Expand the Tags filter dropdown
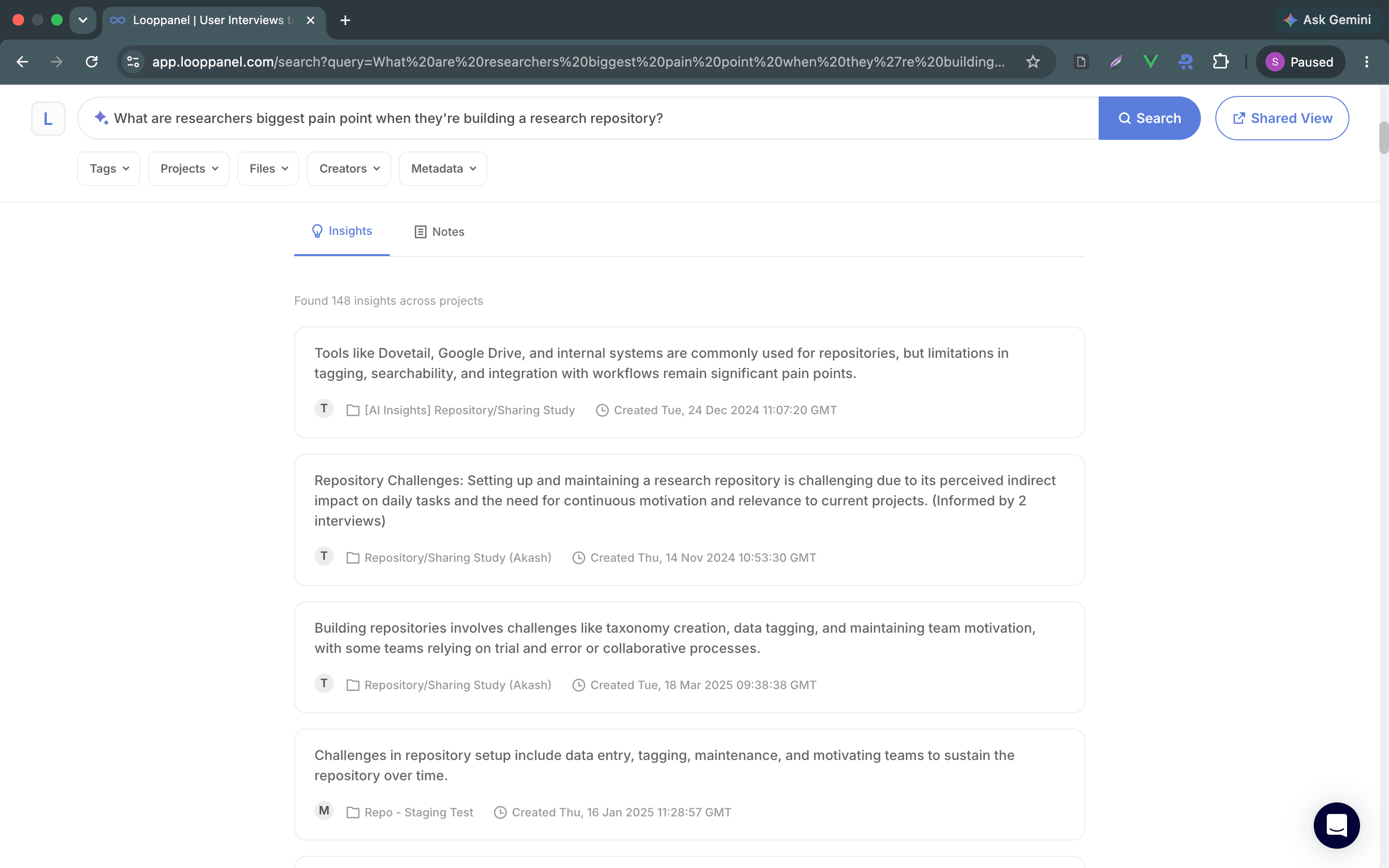The width and height of the screenshot is (1389, 868). [109, 169]
